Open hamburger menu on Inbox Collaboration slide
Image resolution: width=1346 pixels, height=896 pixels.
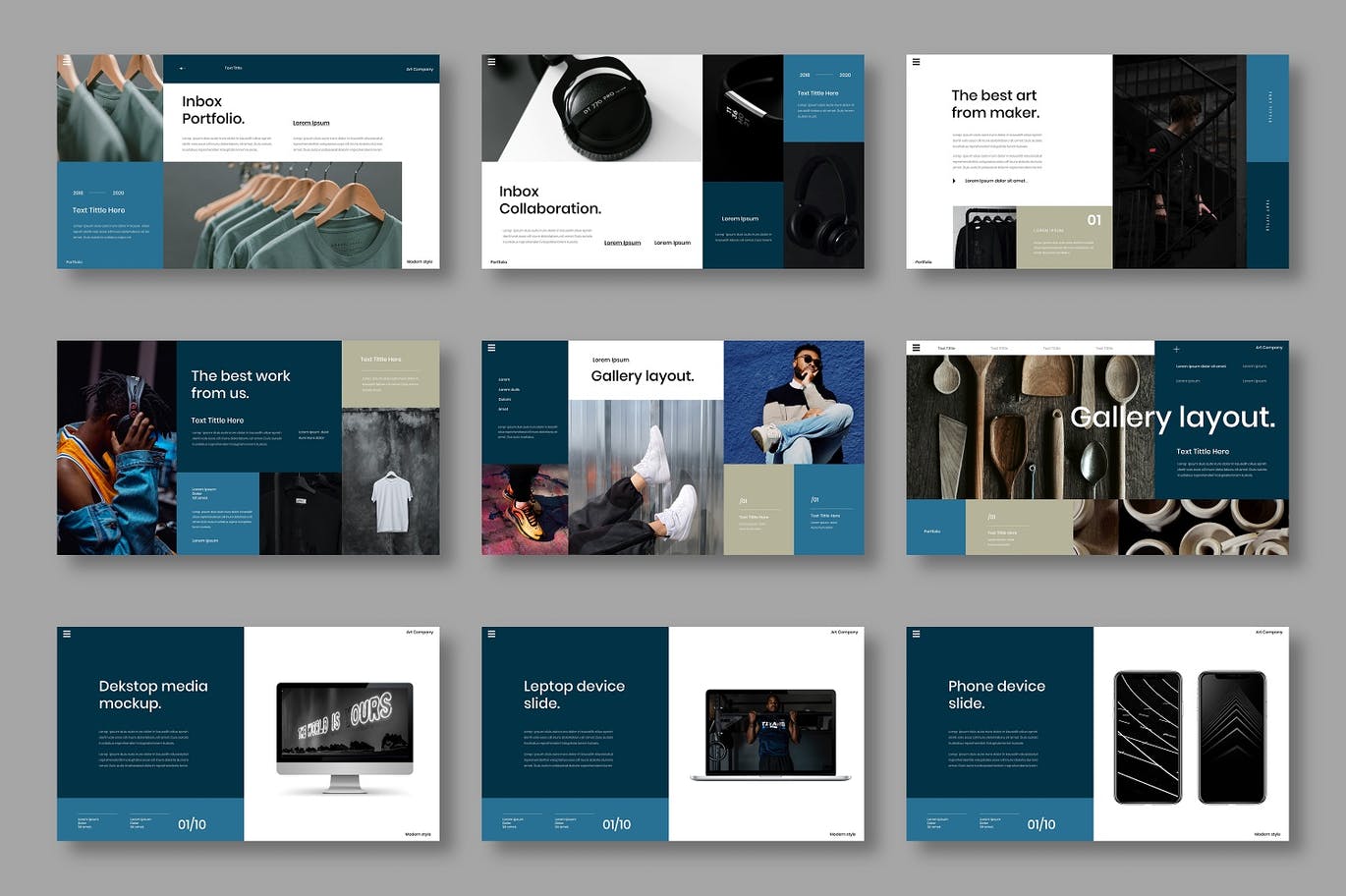coord(491,62)
